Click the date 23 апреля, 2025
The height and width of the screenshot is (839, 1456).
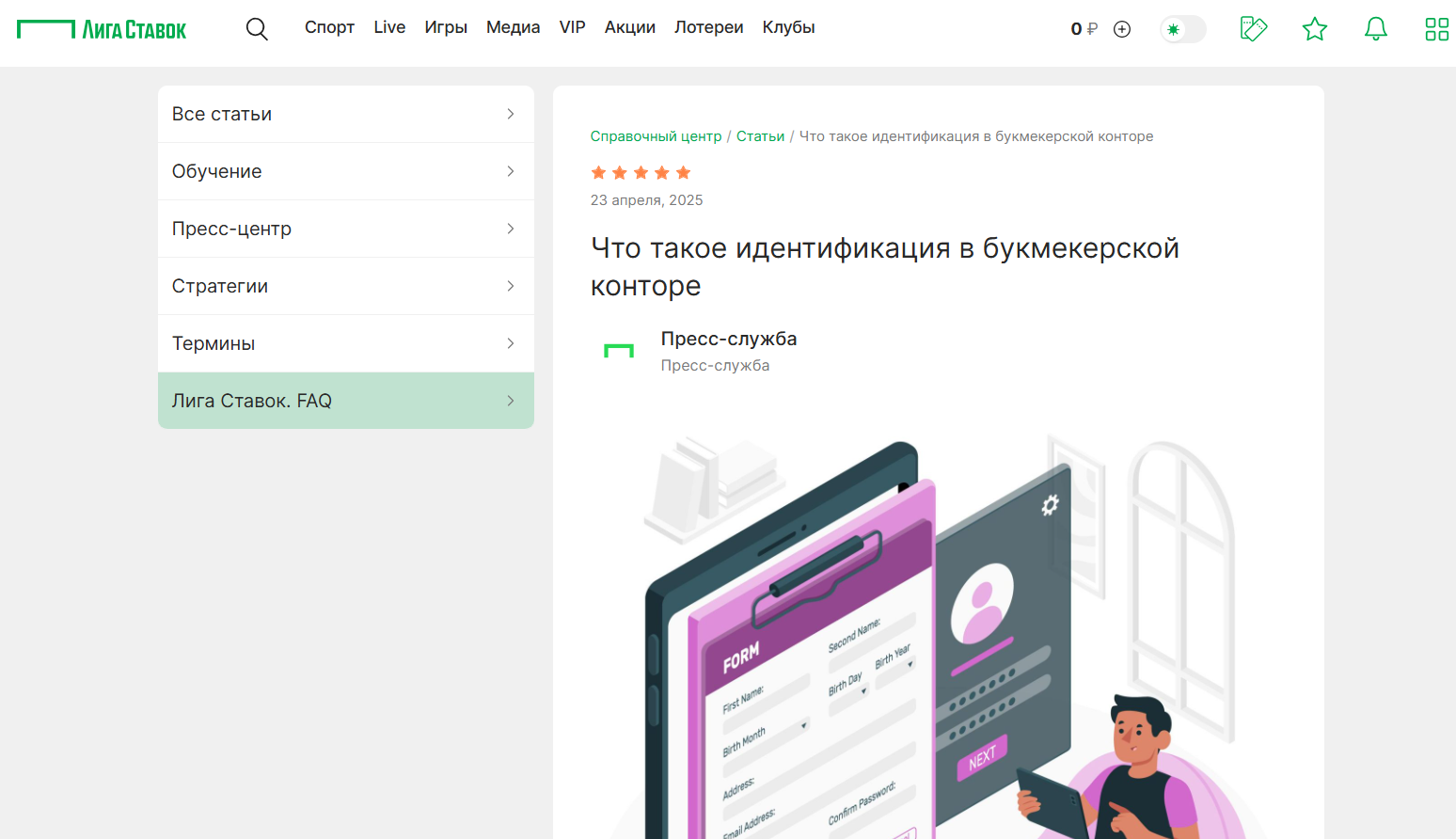coord(647,200)
